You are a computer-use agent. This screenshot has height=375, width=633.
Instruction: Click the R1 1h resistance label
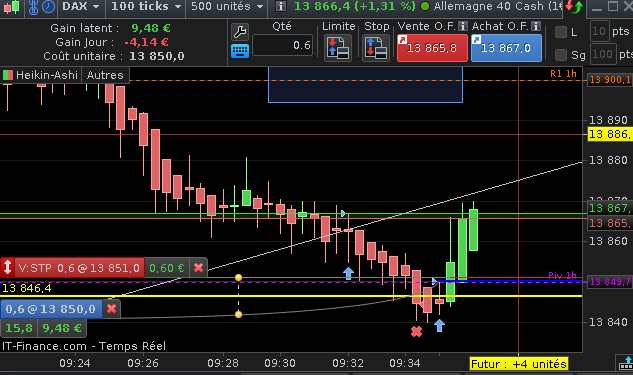[563, 73]
